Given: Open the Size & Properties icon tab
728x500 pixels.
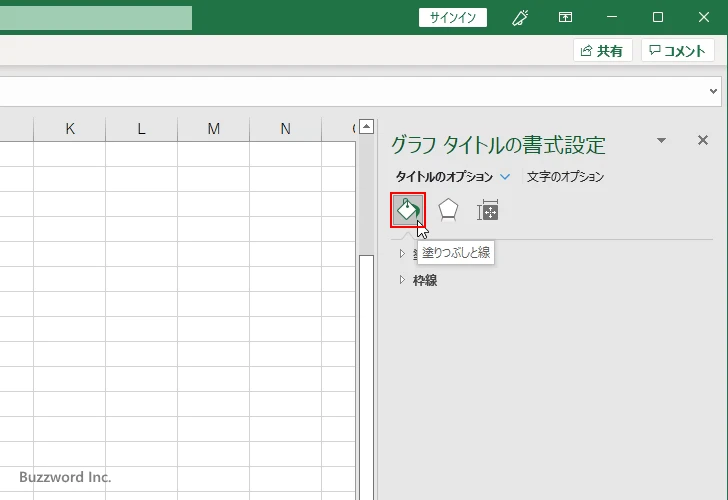Looking at the screenshot, I should (488, 210).
